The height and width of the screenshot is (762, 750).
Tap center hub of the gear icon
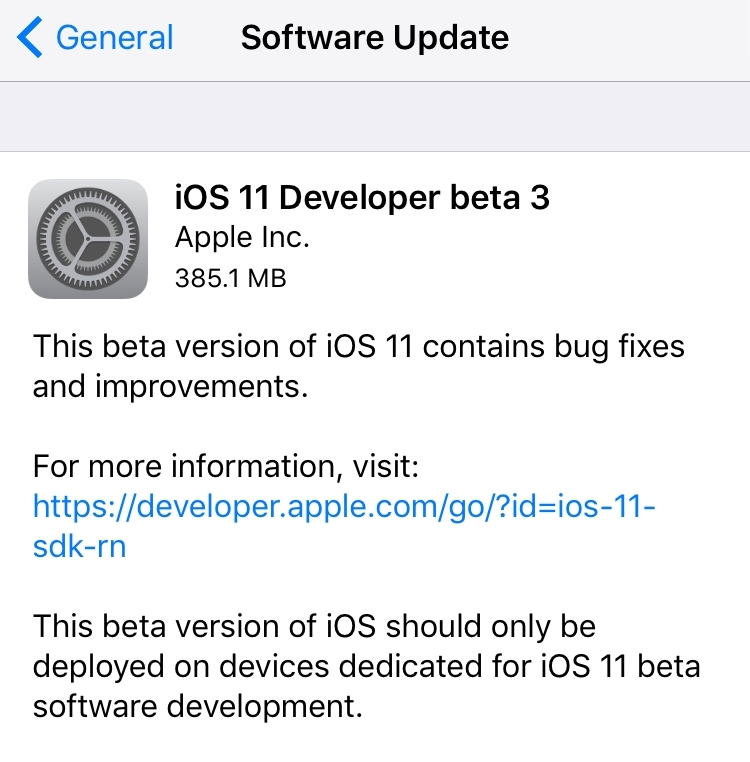tap(88, 239)
